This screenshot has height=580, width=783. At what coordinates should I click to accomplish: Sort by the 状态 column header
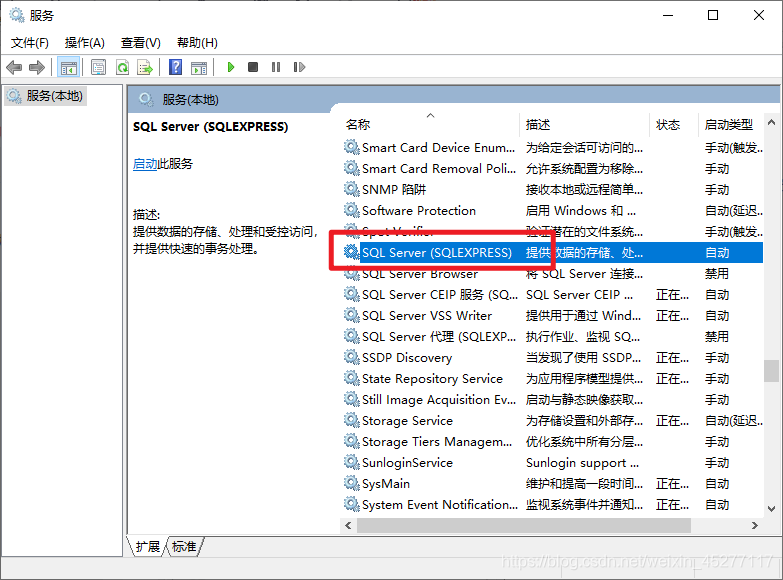click(x=674, y=124)
